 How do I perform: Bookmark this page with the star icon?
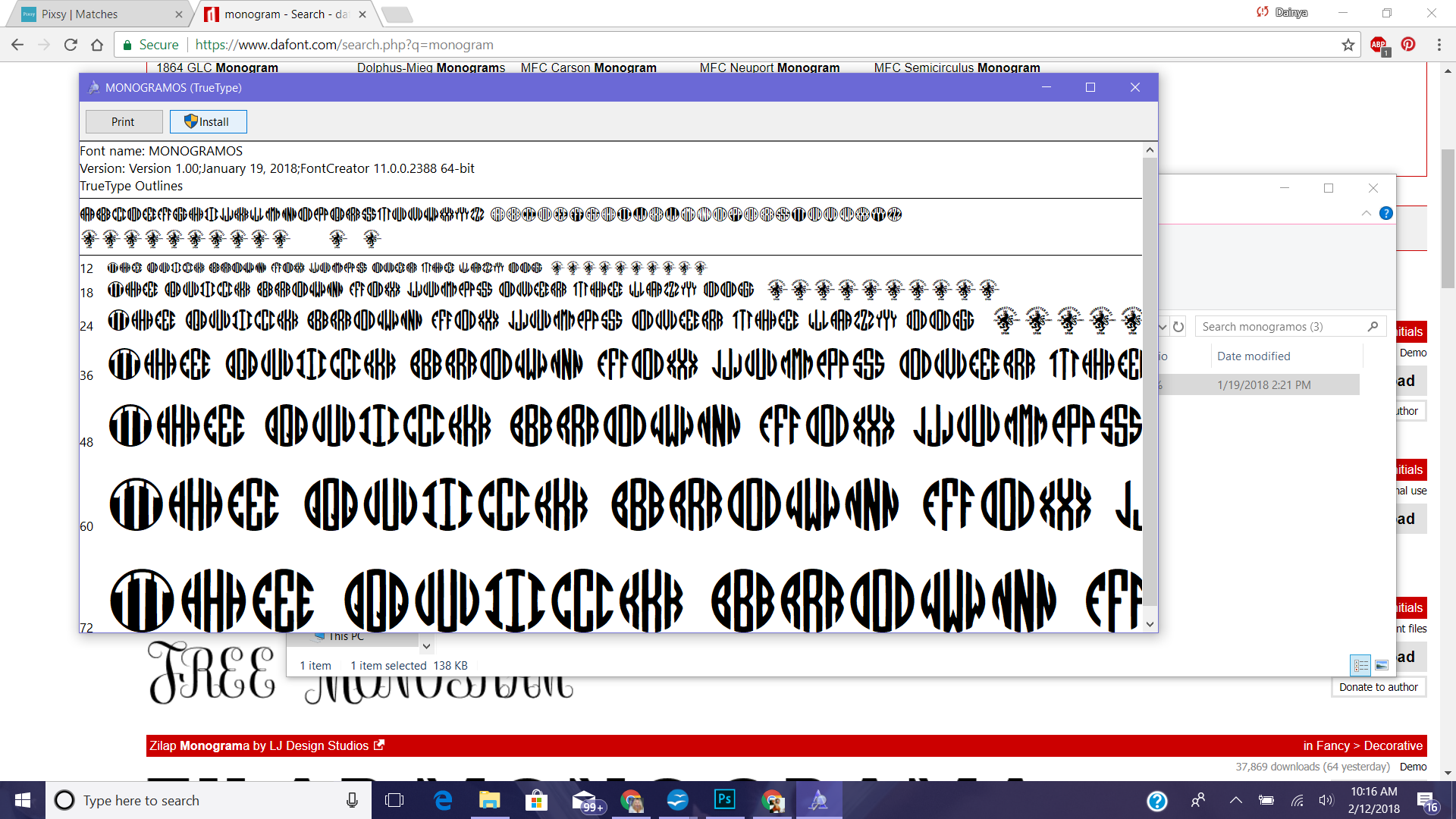coord(1348,45)
